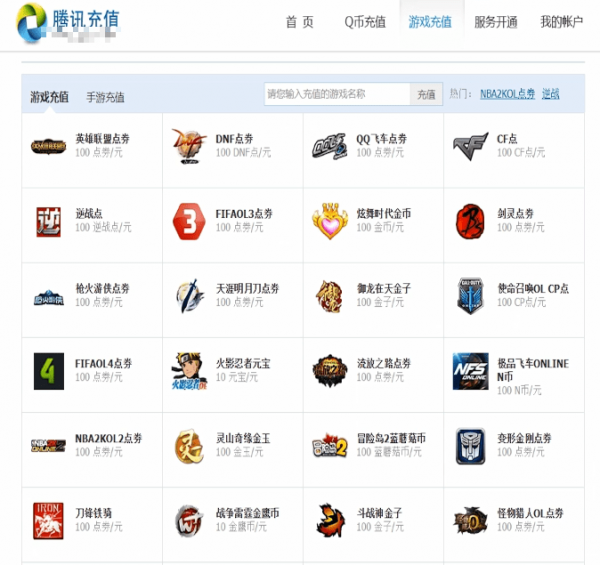Click the 逆战点 title text
600x565 pixels.
89,213
